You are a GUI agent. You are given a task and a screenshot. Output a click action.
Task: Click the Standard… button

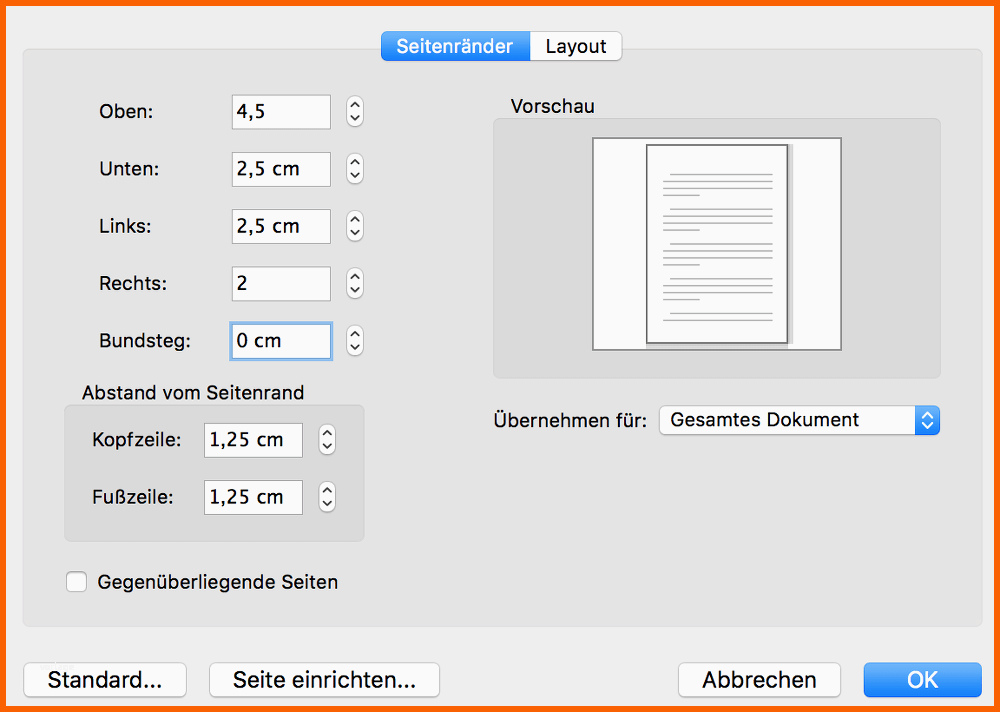[105, 680]
